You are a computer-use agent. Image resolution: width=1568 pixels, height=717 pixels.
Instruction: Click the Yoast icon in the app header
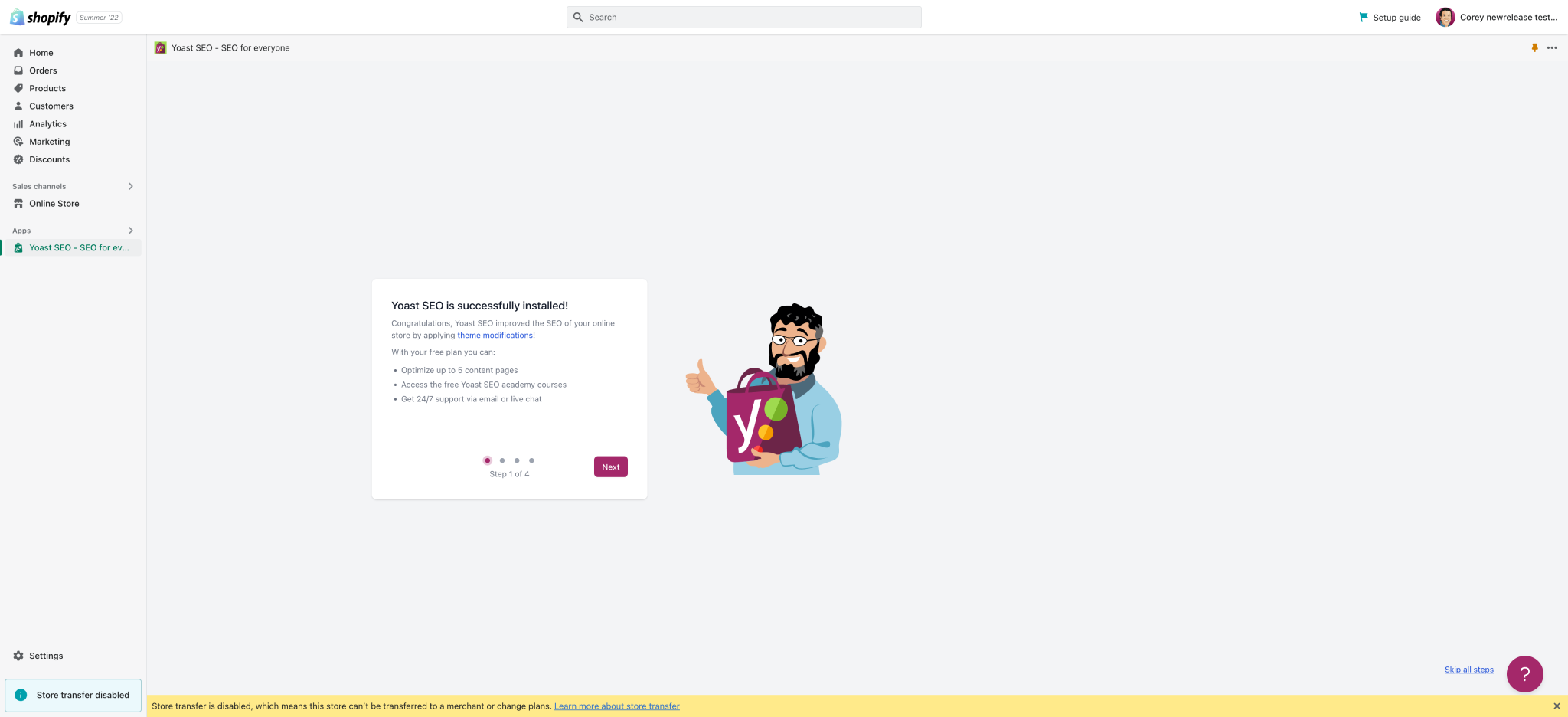(160, 47)
